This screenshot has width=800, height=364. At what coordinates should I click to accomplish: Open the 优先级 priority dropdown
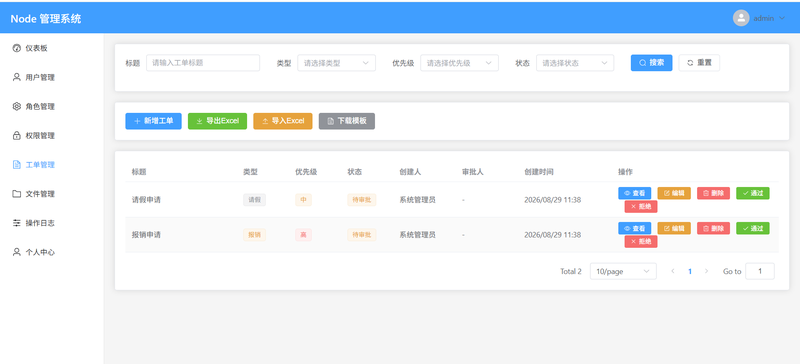pyautogui.click(x=459, y=63)
